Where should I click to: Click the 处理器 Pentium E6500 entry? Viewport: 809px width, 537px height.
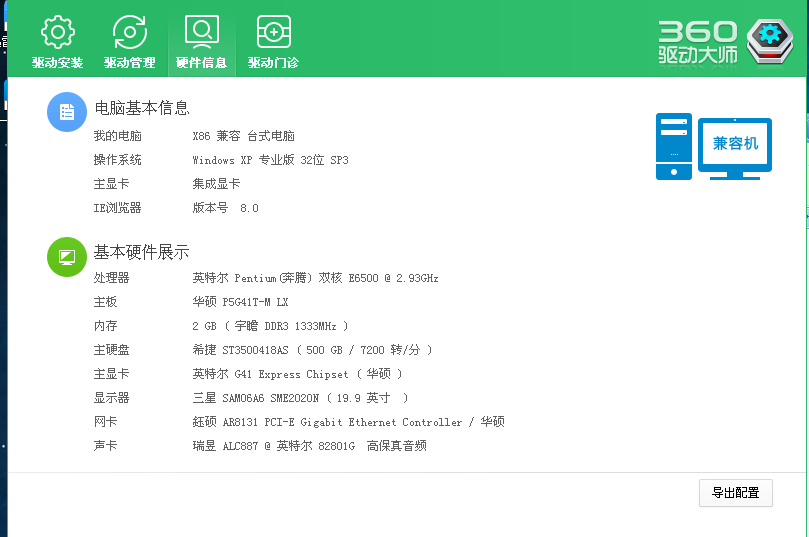click(315, 278)
